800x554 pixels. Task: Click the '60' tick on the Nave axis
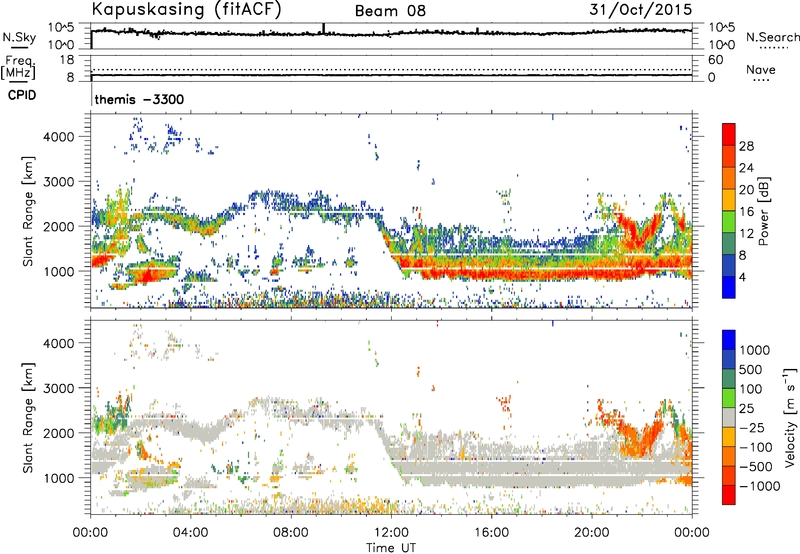715,60
